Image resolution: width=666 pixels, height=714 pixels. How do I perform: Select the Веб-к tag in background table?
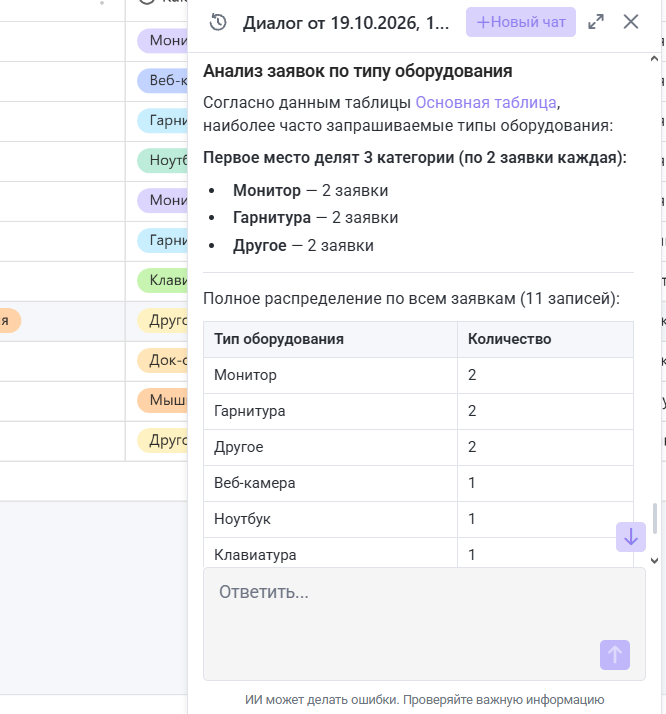tap(163, 81)
